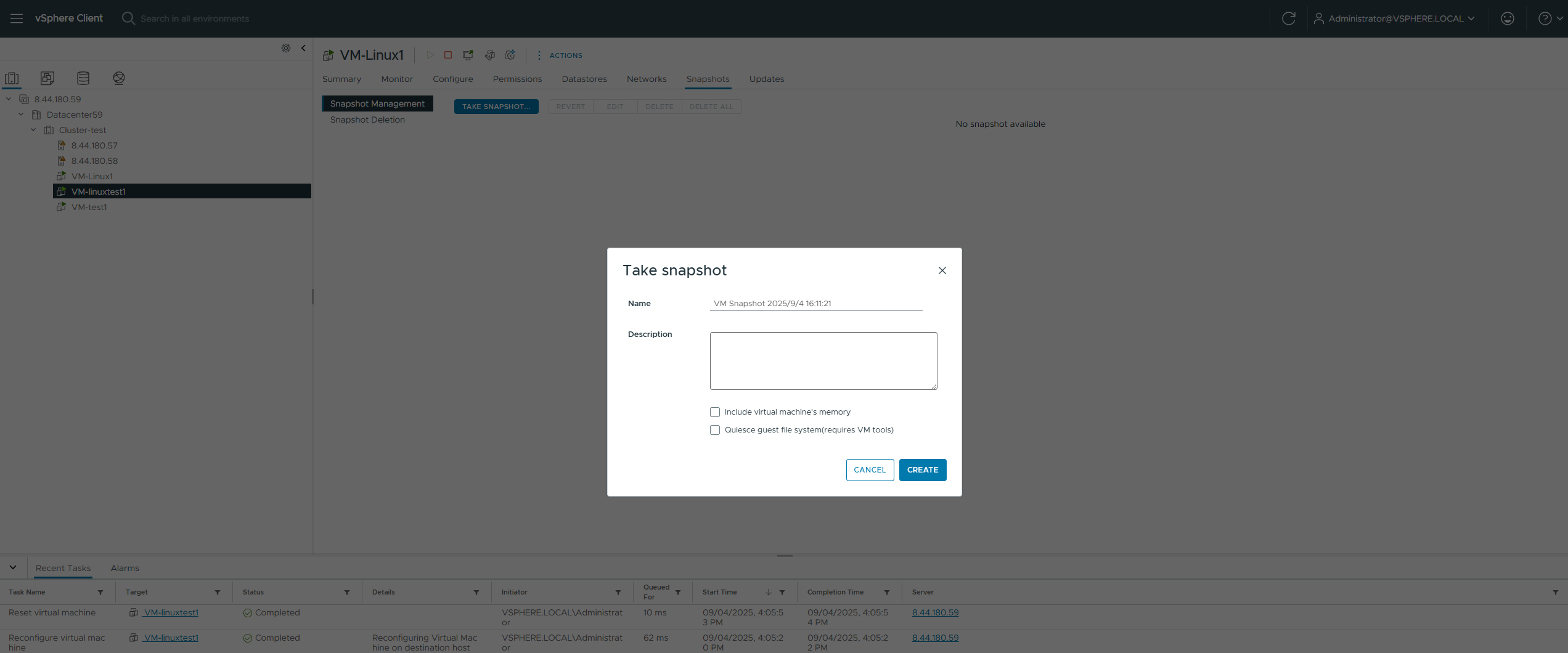Filter the Queued For column
Viewport: 1568px width, 653px height.
[x=678, y=593]
